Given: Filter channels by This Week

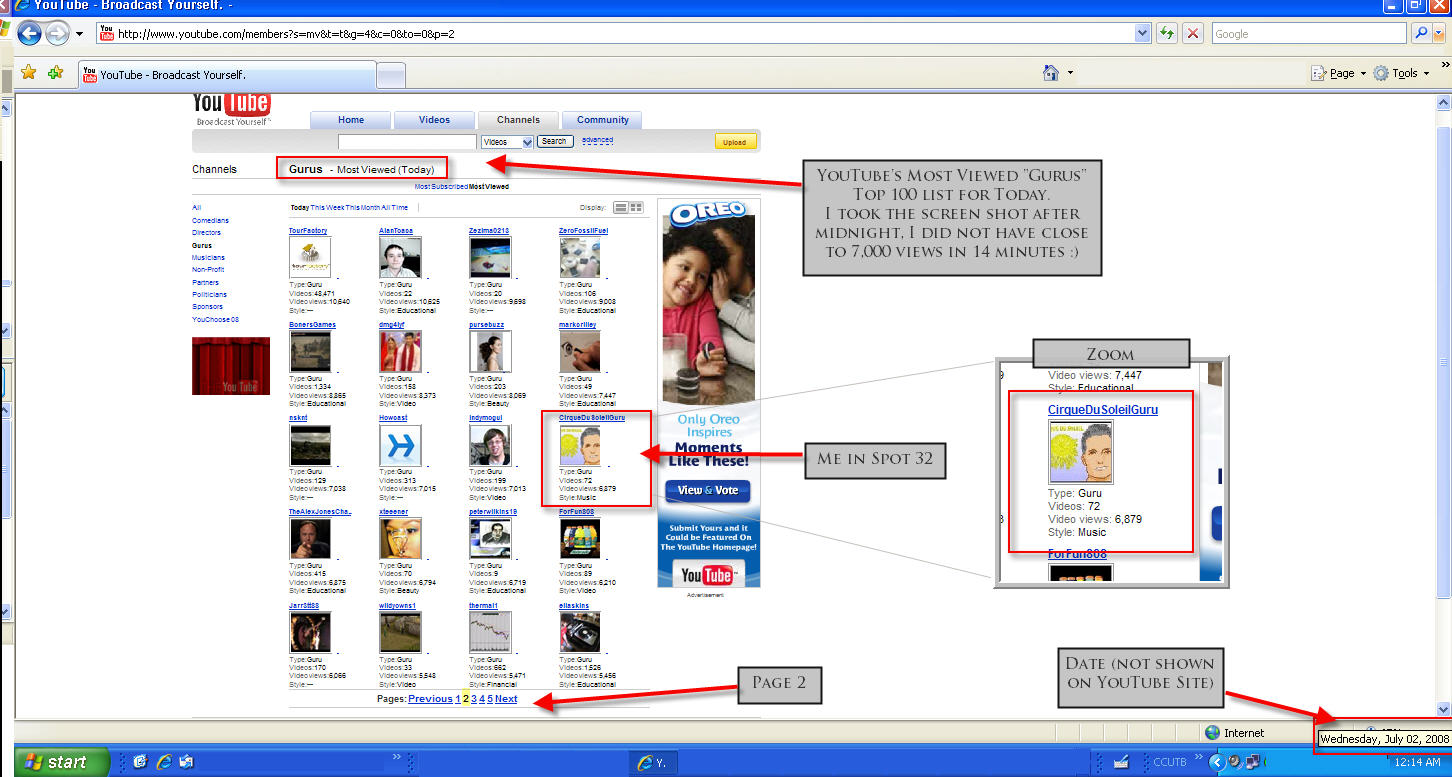Looking at the screenshot, I should (x=327, y=208).
